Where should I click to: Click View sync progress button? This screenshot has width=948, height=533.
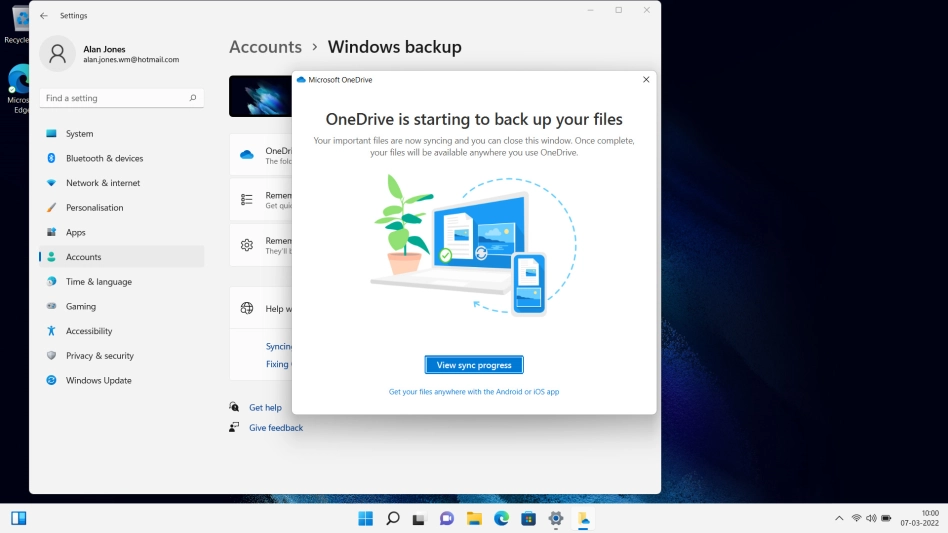click(474, 365)
